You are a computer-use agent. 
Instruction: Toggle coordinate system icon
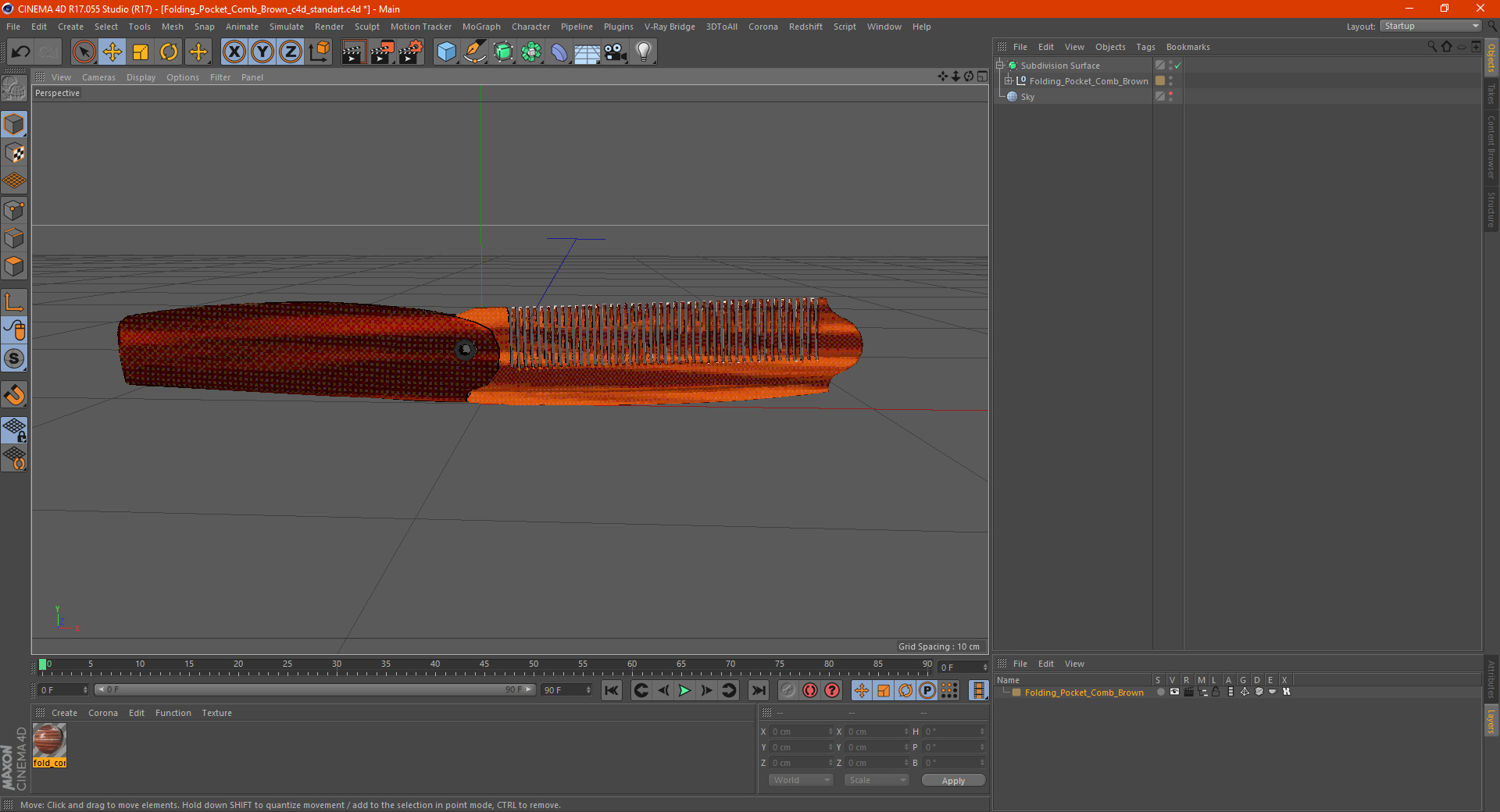coord(320,52)
